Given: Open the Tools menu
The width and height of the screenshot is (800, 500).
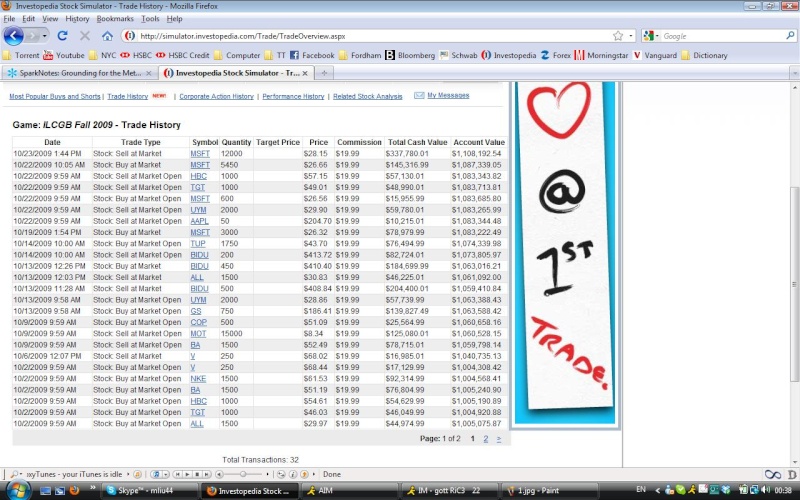Looking at the screenshot, I should click(x=150, y=19).
